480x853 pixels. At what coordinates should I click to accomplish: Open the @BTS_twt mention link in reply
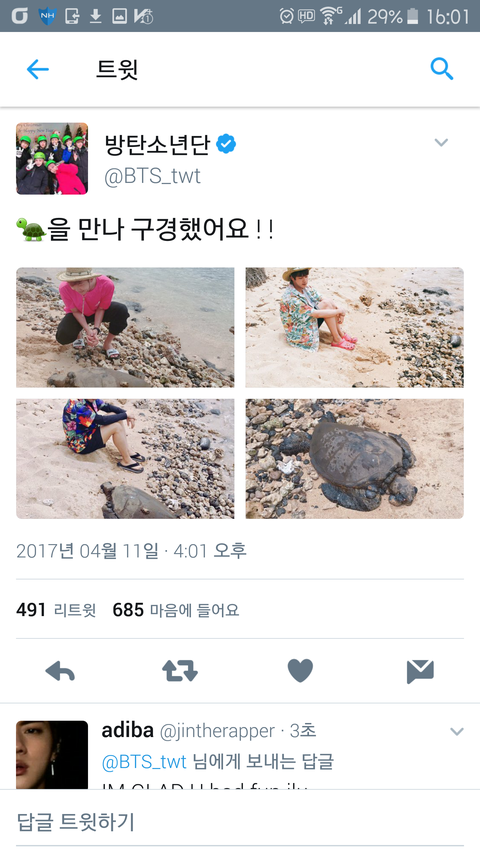pyautogui.click(x=144, y=762)
